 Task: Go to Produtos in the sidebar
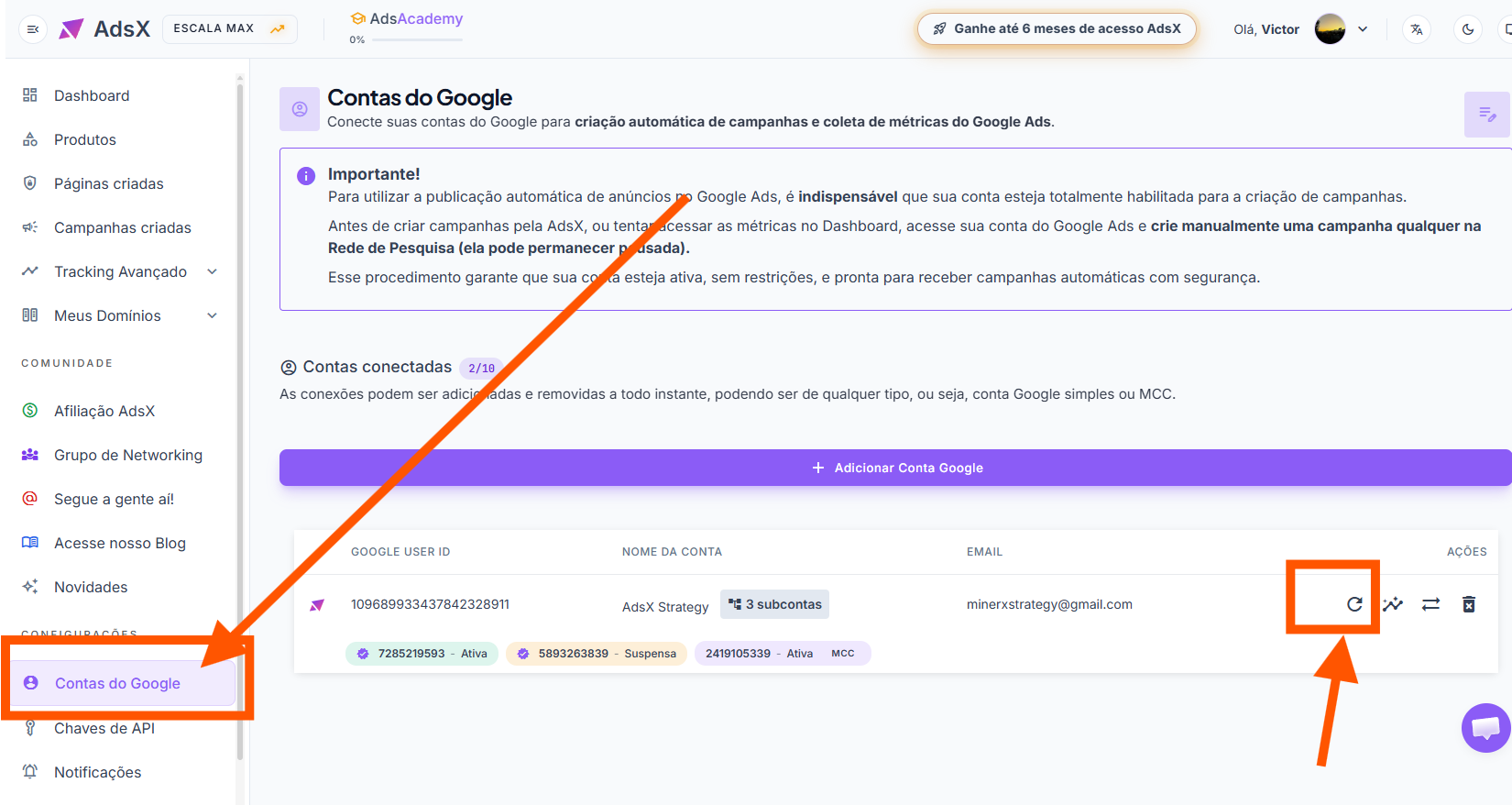[85, 139]
